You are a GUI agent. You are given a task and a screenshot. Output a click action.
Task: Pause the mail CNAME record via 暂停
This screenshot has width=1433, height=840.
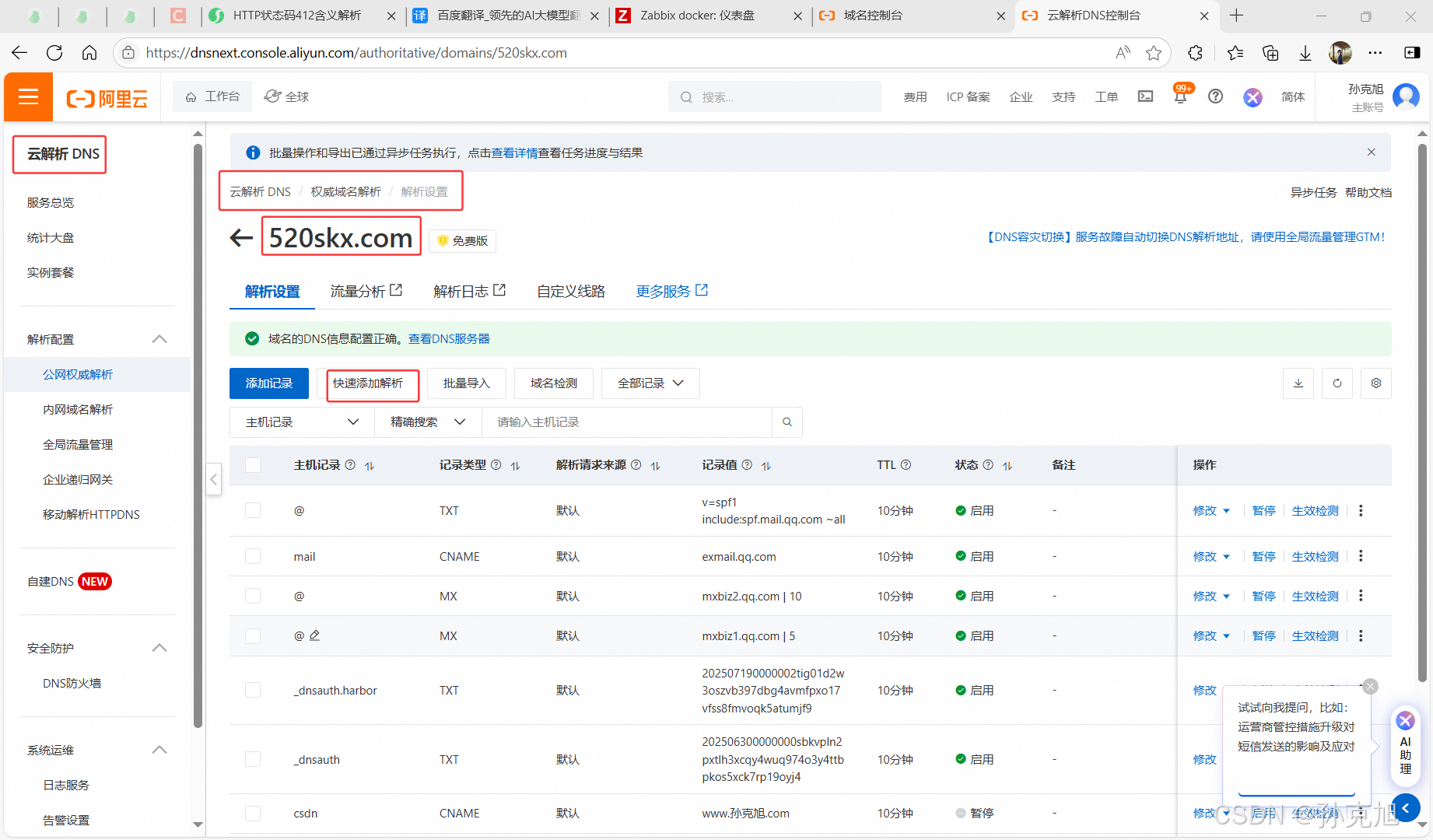(1264, 557)
